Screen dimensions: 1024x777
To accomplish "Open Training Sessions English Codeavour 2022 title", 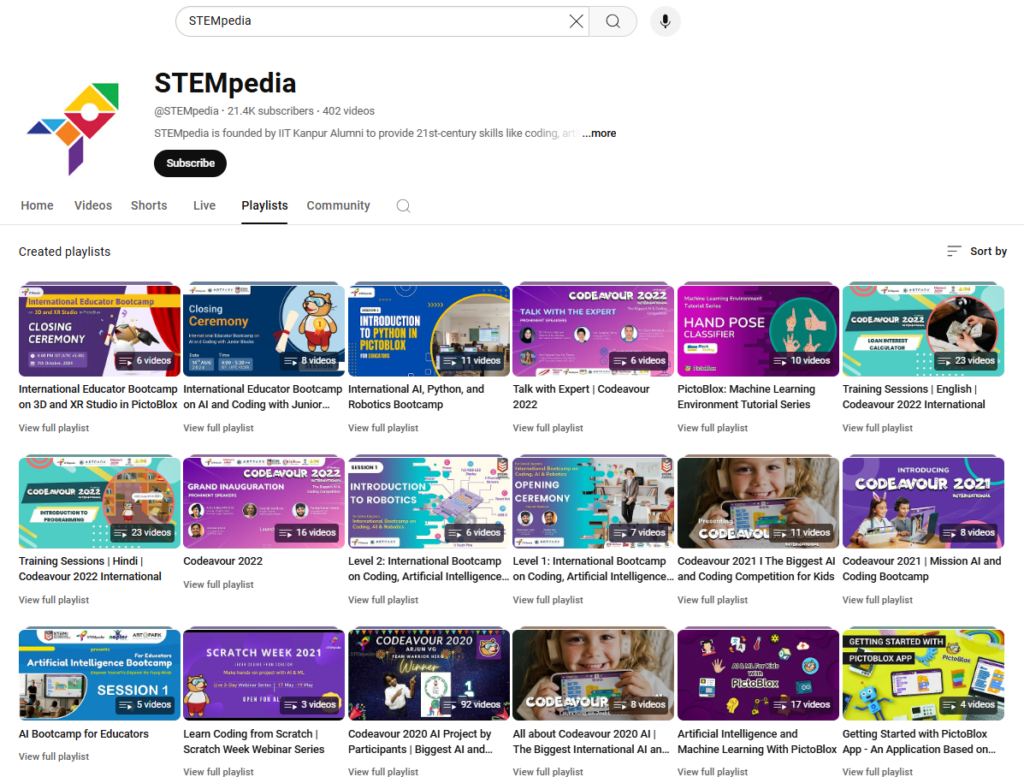I will click(x=914, y=397).
